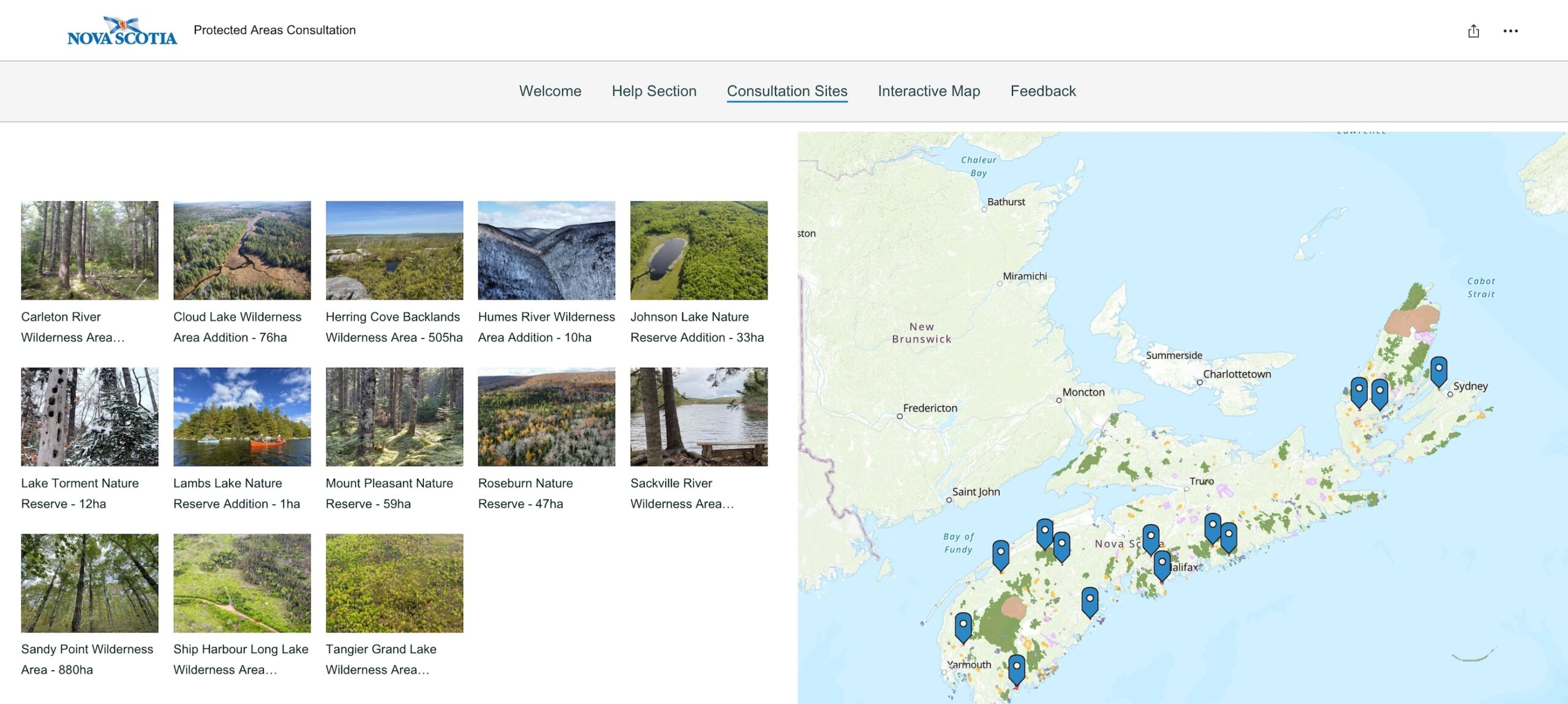Select Tangier Grand Lake photo
This screenshot has height=704, width=1568.
pyautogui.click(x=394, y=583)
